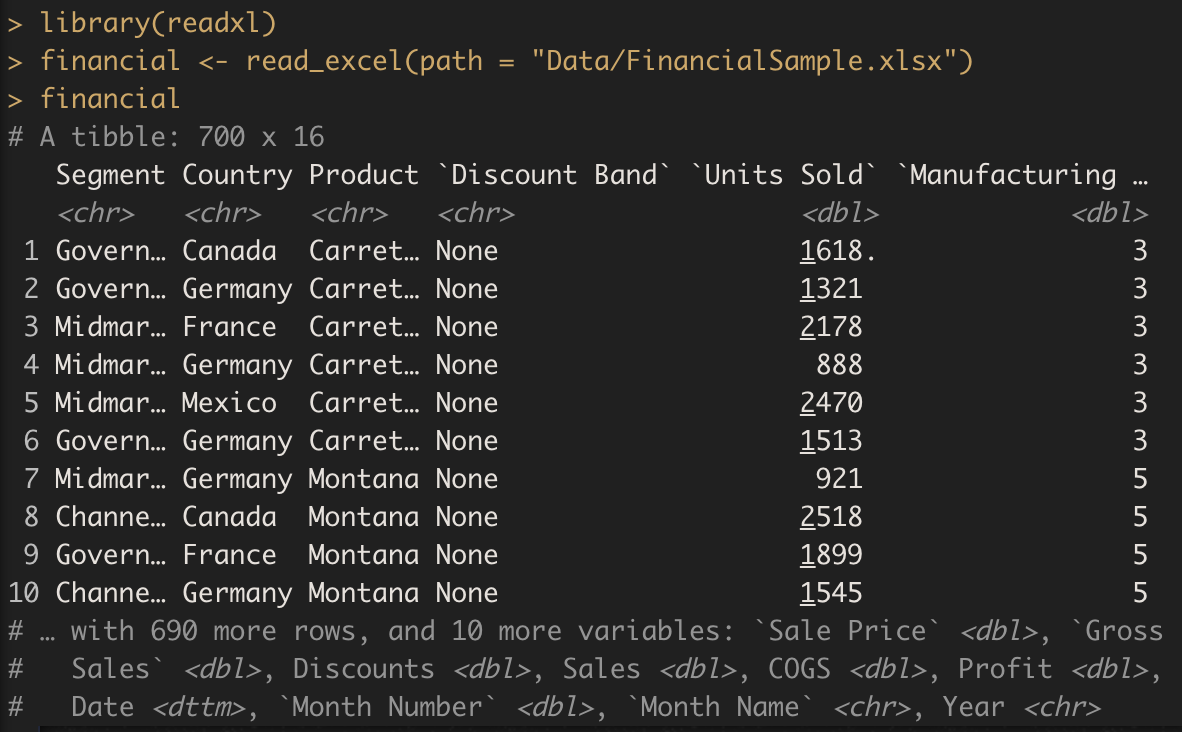Click the `Units Sold` column header
The width and height of the screenshot is (1182, 732).
coord(783,175)
